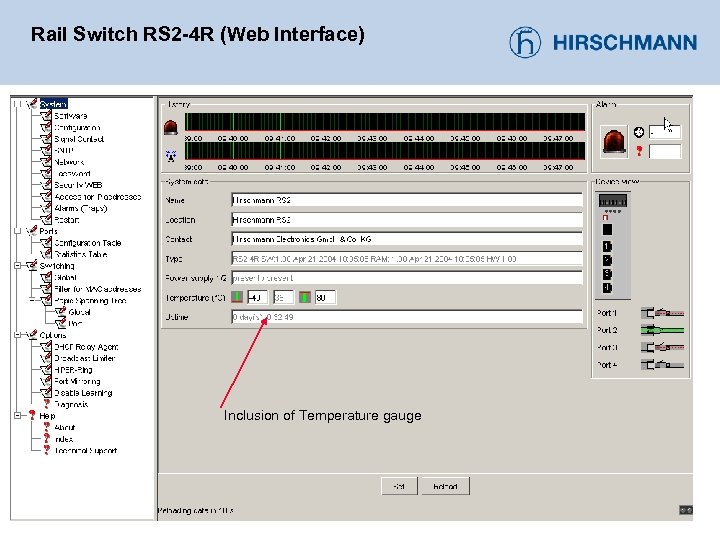Click the HIPER-Ring item icon
The width and height of the screenshot is (720, 540).
pos(46,370)
